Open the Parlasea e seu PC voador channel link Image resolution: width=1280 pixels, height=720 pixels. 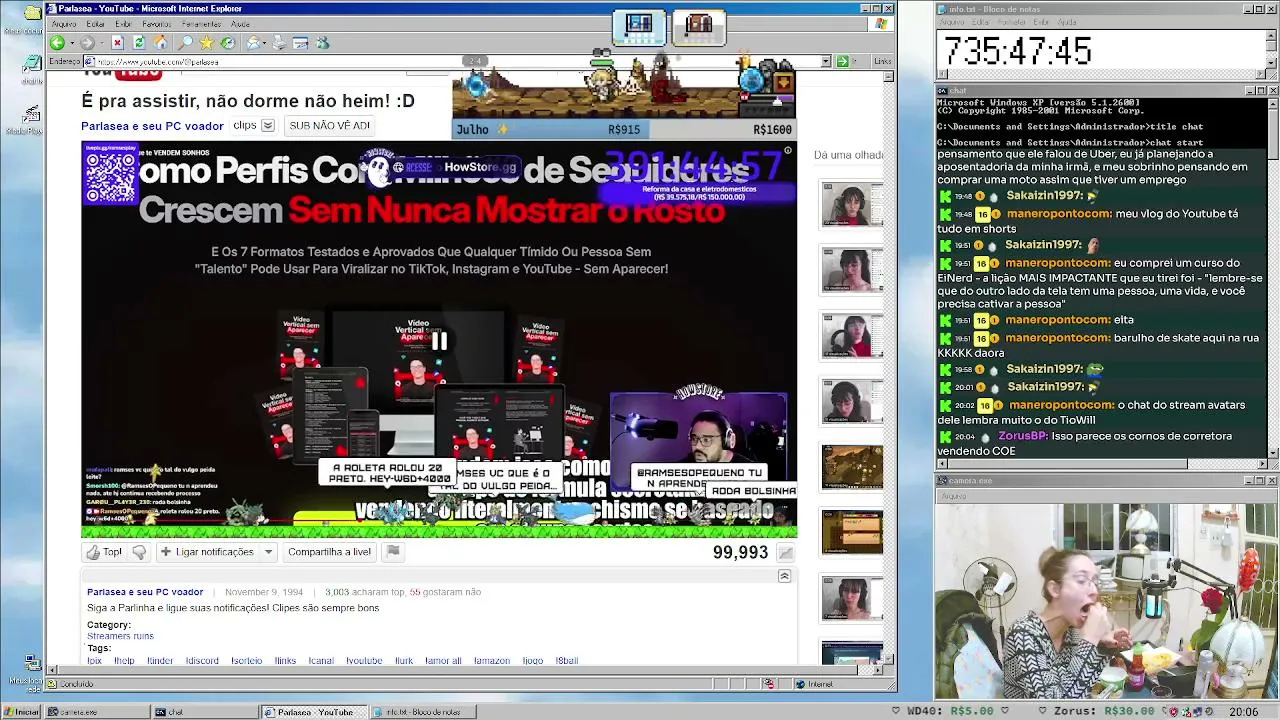coord(152,126)
